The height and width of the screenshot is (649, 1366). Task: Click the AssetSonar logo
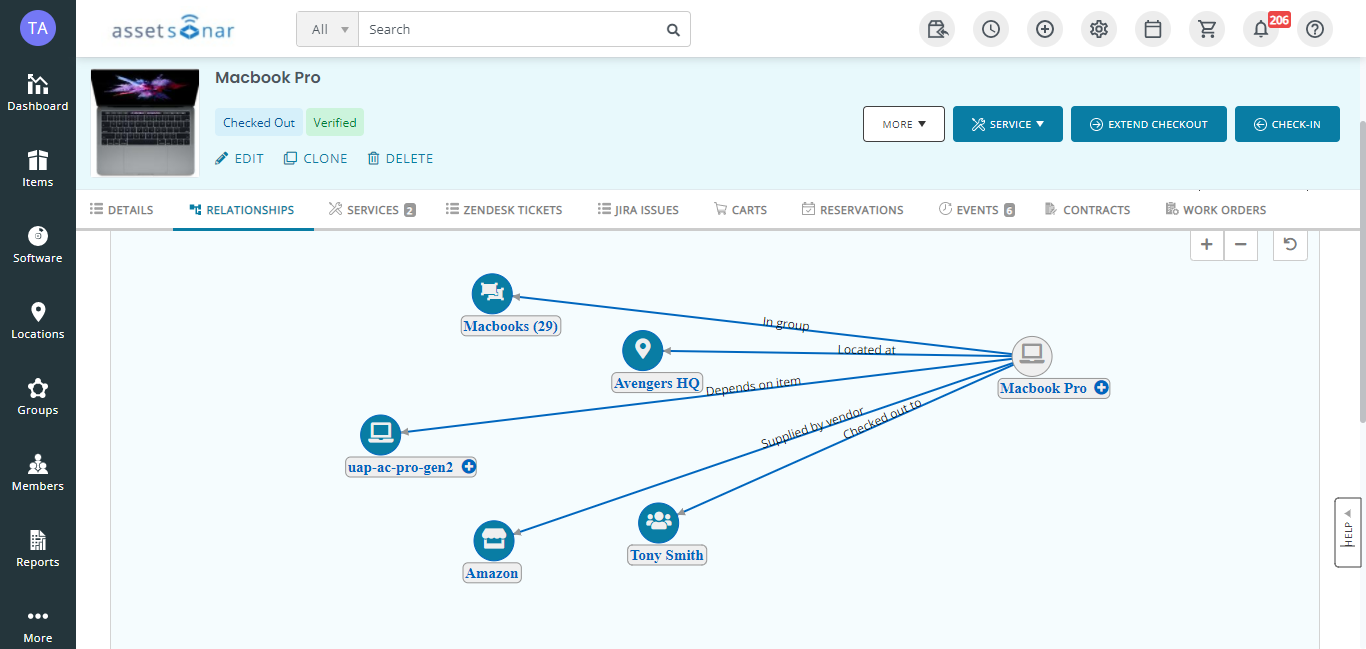(x=173, y=30)
